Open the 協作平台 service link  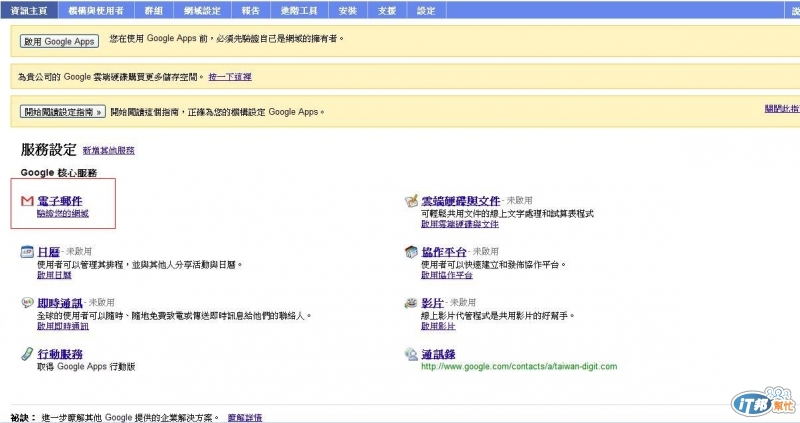pos(444,252)
